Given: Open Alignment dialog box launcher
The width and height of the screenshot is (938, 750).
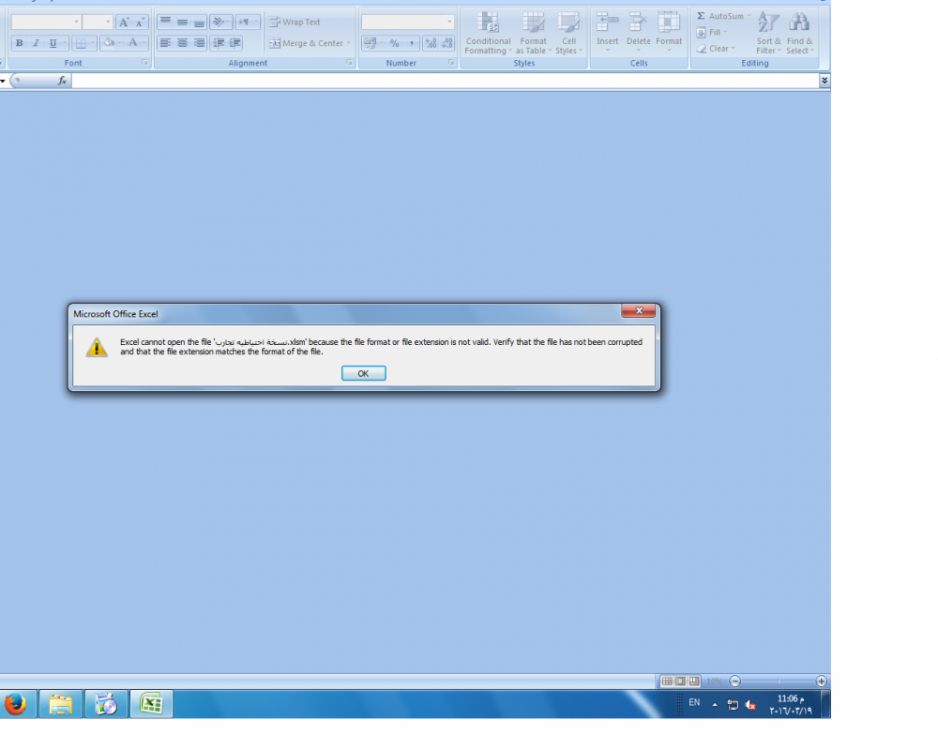Looking at the screenshot, I should pos(349,63).
